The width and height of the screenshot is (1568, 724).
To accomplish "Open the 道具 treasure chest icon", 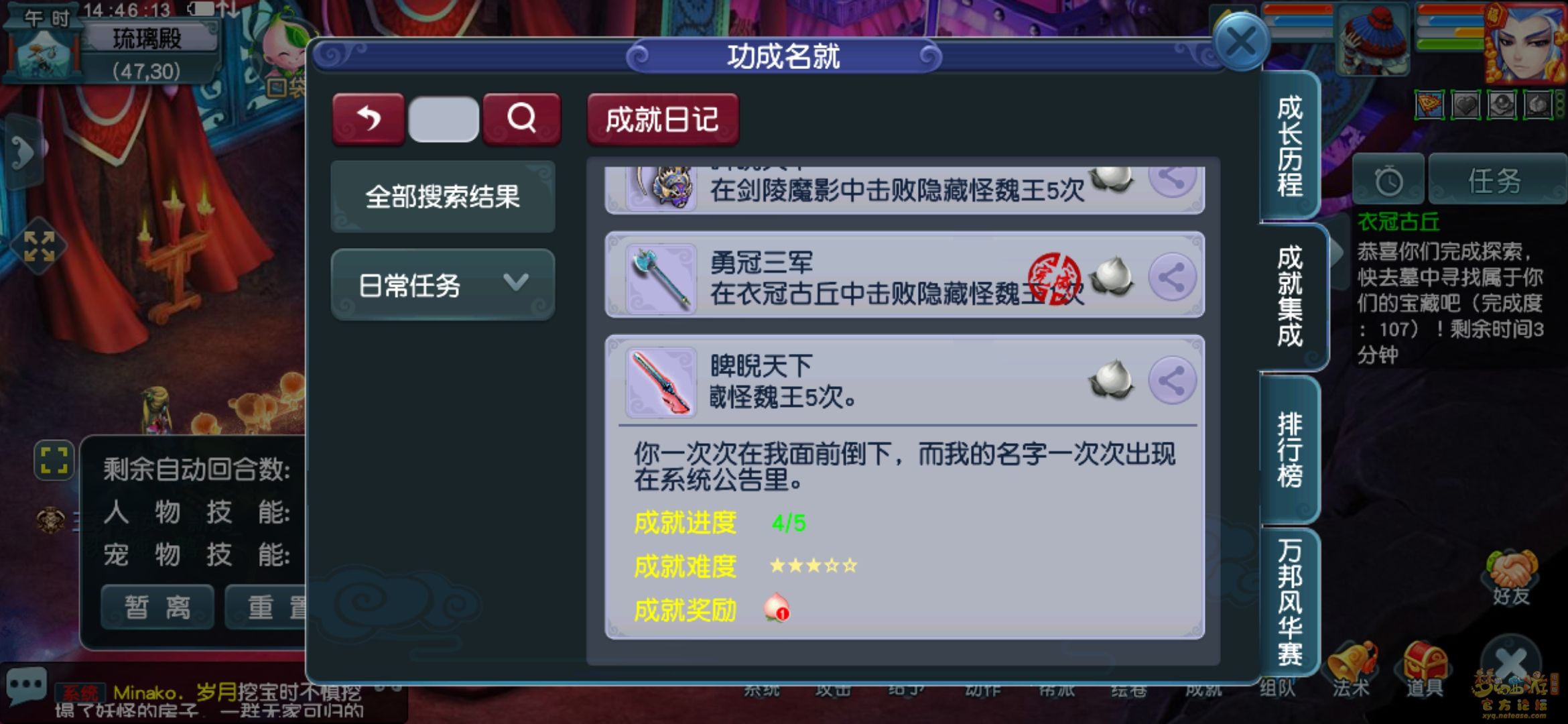I will coord(1424,668).
